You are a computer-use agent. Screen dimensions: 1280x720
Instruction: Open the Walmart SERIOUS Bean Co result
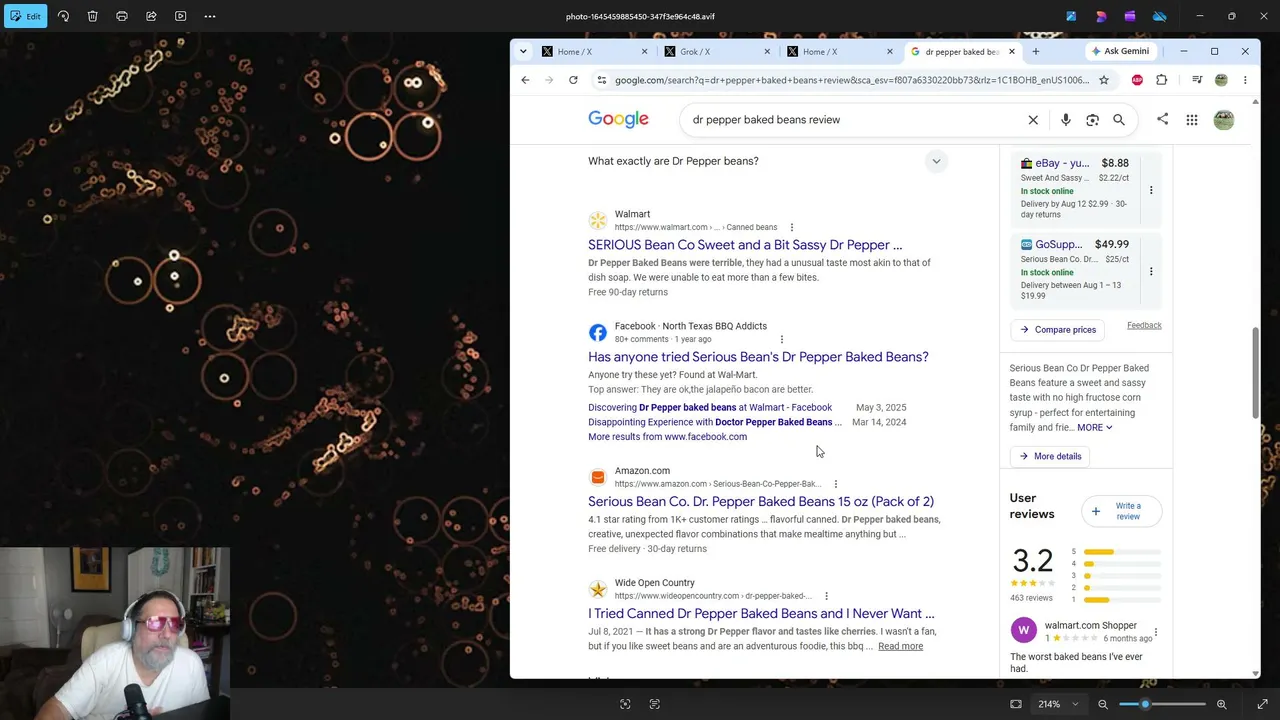(745, 245)
